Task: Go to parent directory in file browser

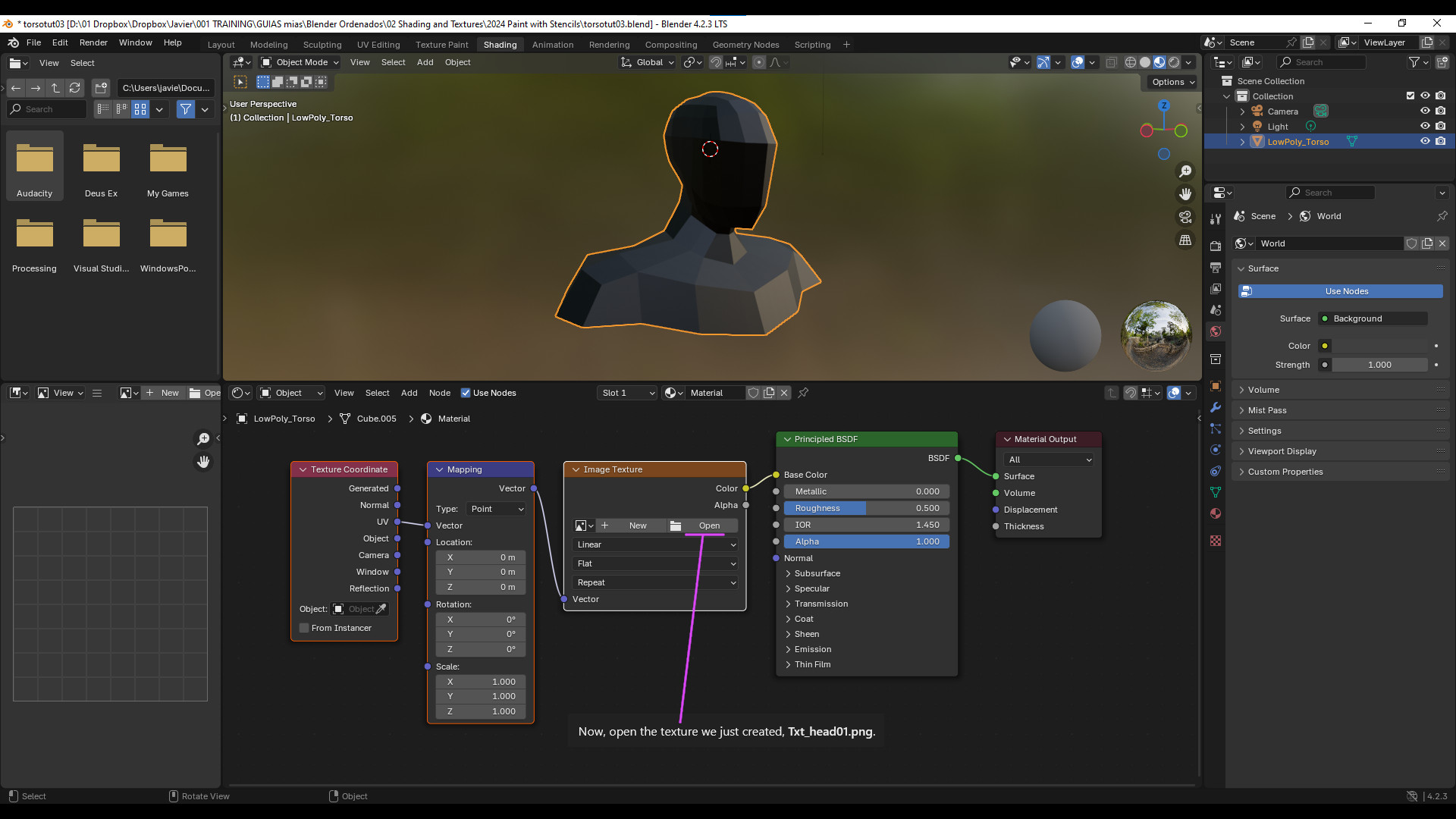Action: (55, 88)
